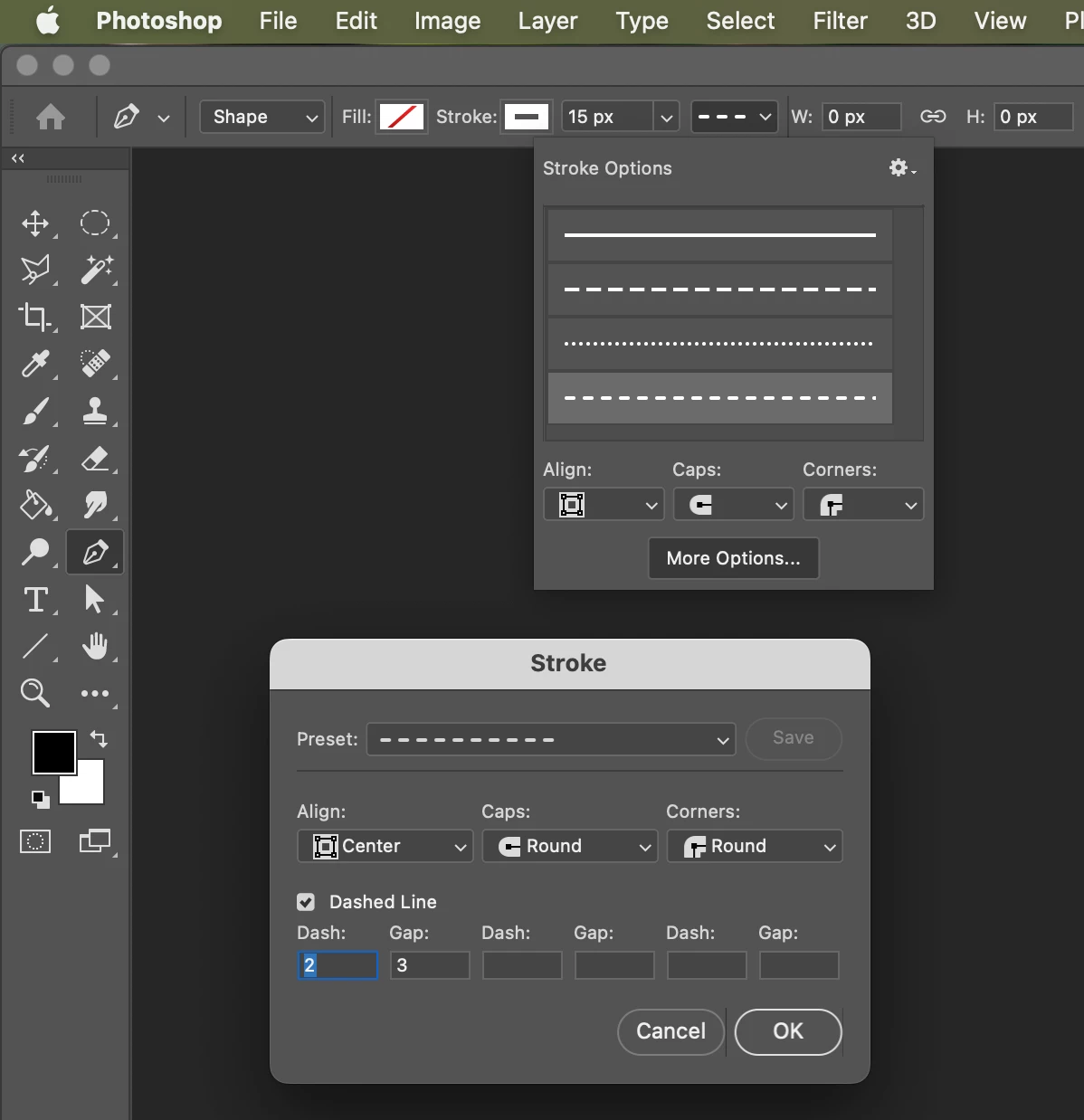Change the screen mode
1084x1120 pixels.
[x=95, y=841]
